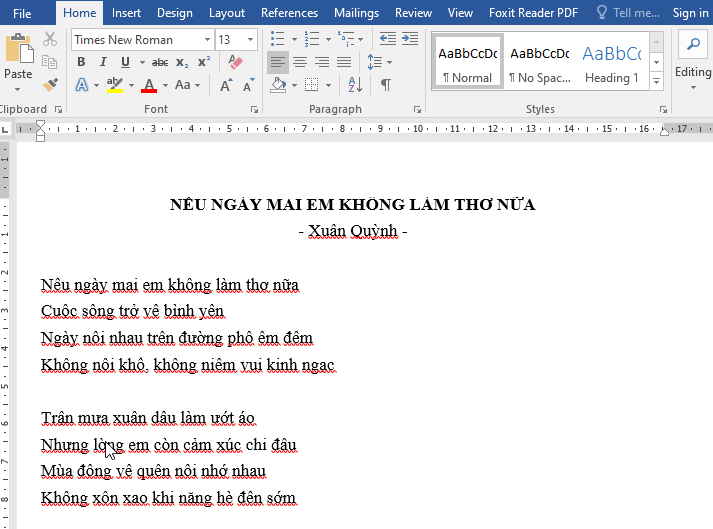Image resolution: width=713 pixels, height=529 pixels.
Task: Open the Foxit Reader PDF tab
Action: coord(533,13)
